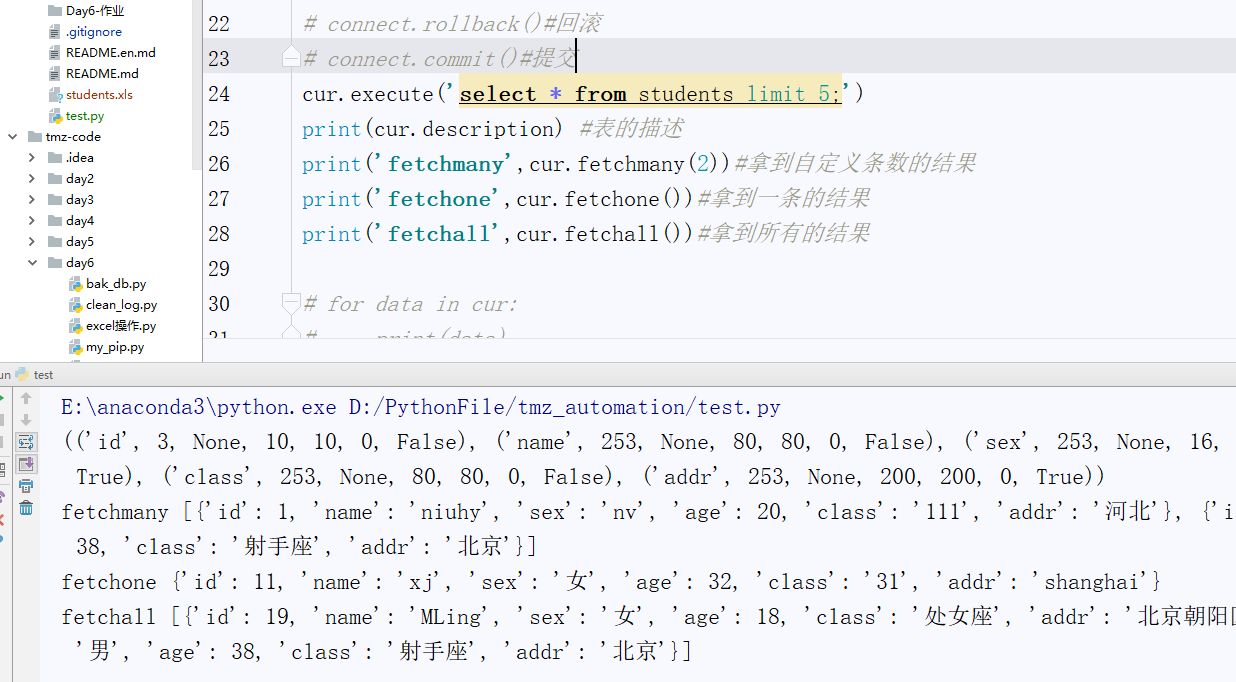
Task: Open clean_log.py in project tree
Action: (120, 305)
